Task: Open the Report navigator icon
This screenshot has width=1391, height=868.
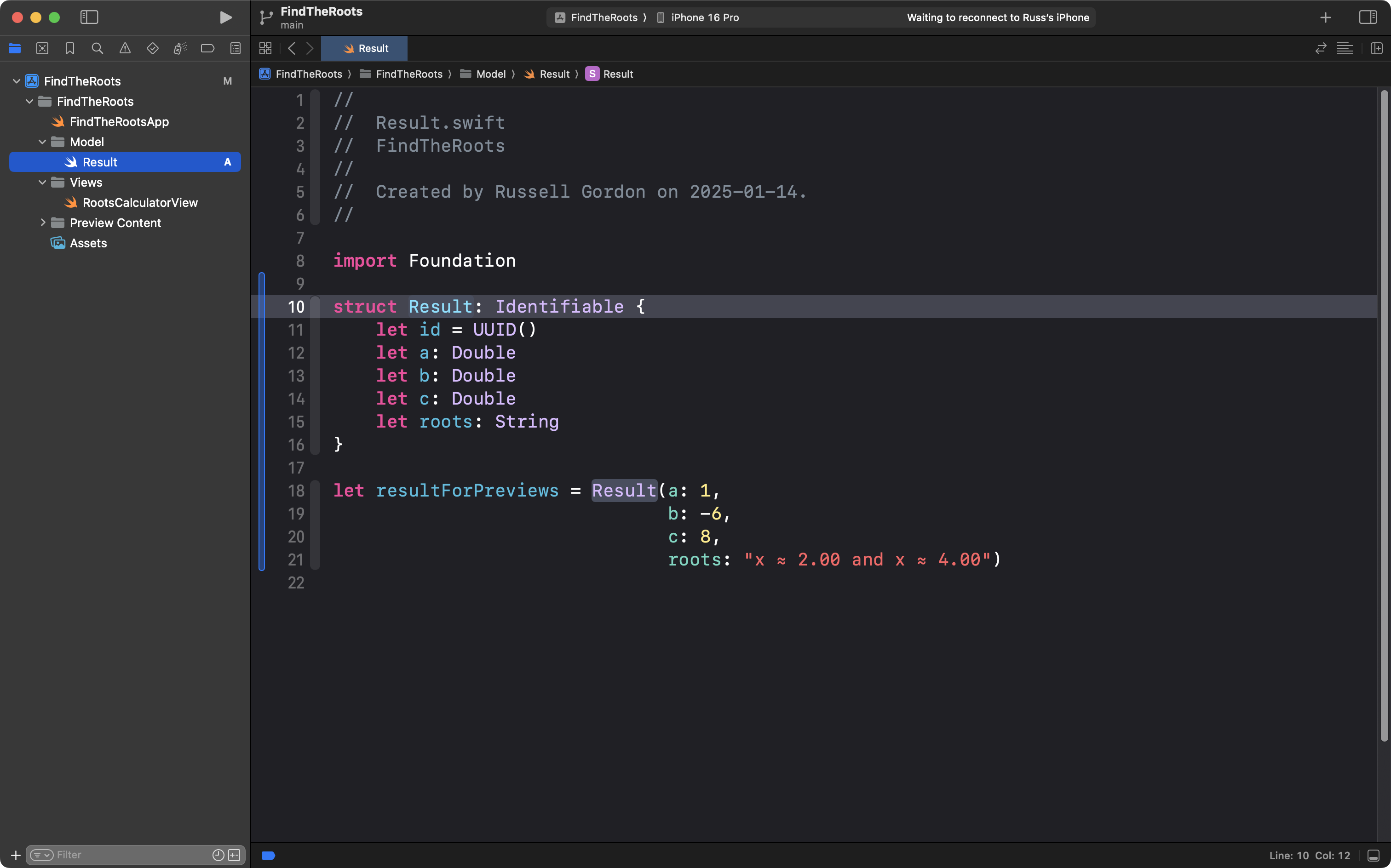Action: click(x=235, y=48)
